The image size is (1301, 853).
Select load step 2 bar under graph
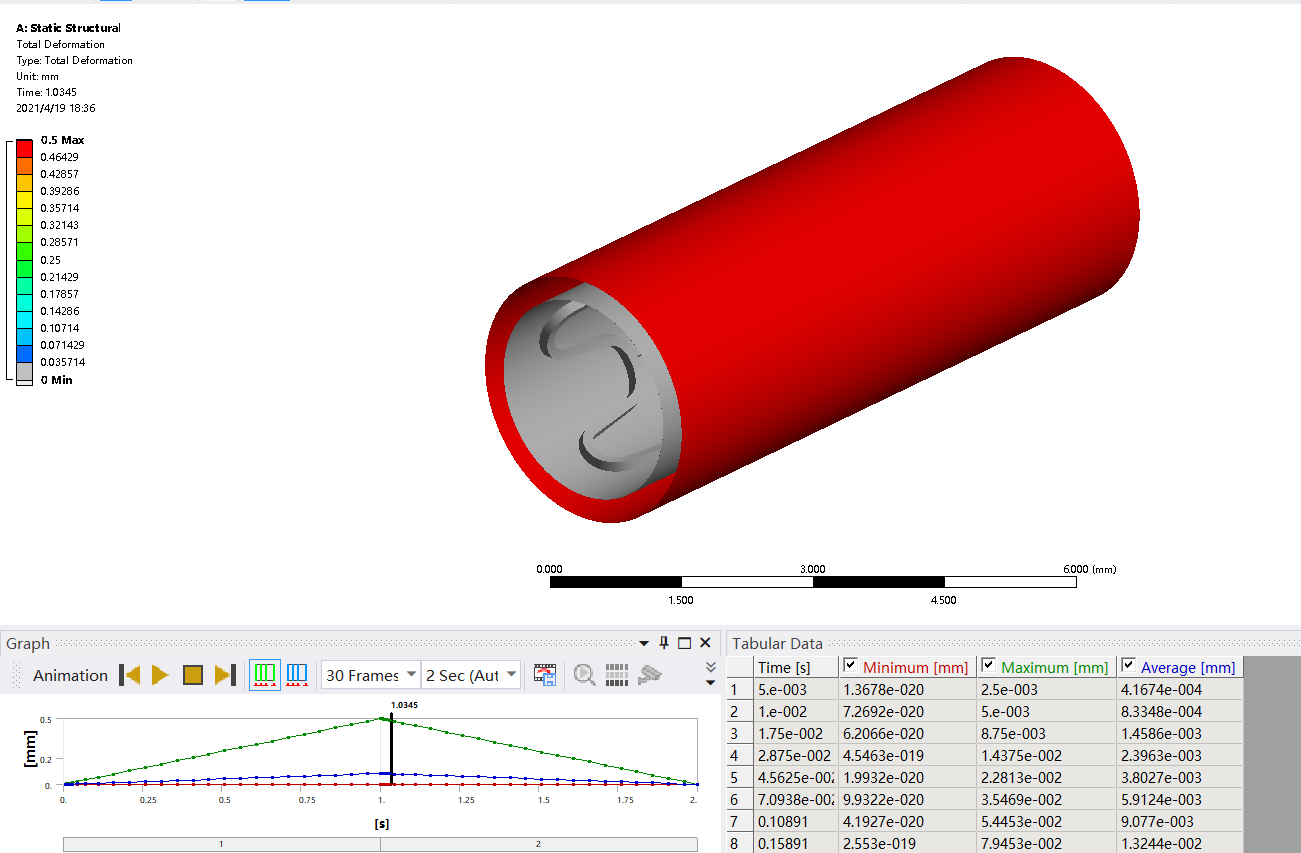point(538,844)
